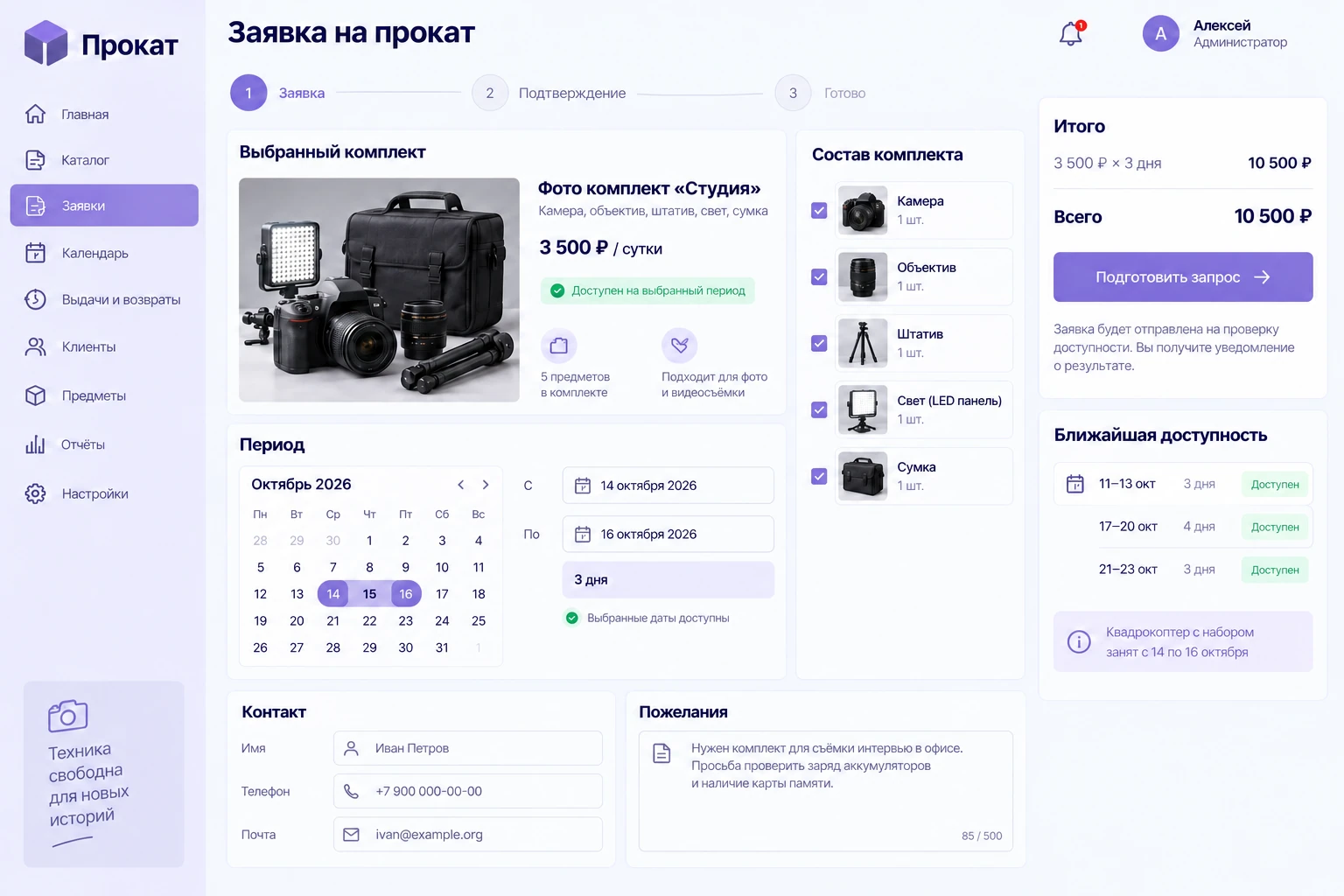Viewport: 1344px width, 896px height.
Task: Uncheck the Сумка item checkbox
Action: pyautogui.click(x=819, y=476)
